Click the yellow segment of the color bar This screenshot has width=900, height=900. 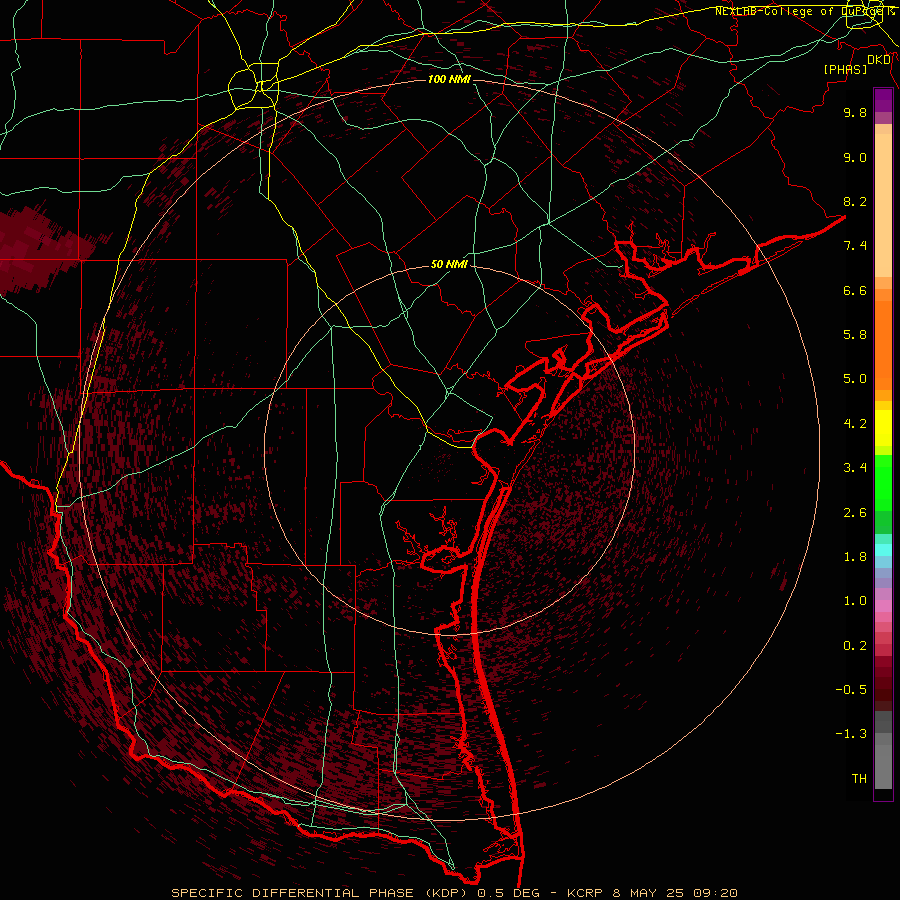(883, 428)
